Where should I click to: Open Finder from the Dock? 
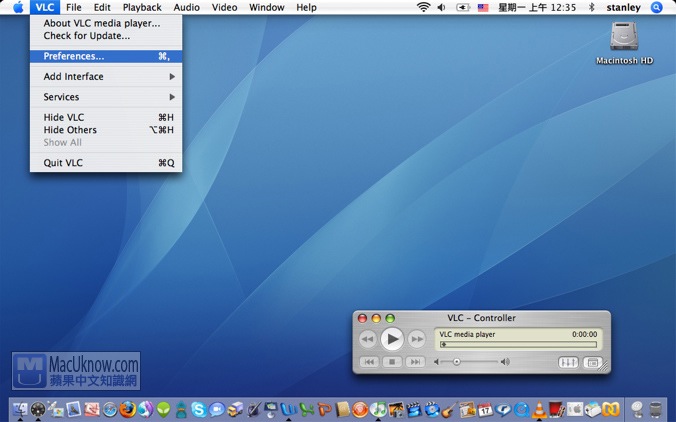click(x=20, y=409)
